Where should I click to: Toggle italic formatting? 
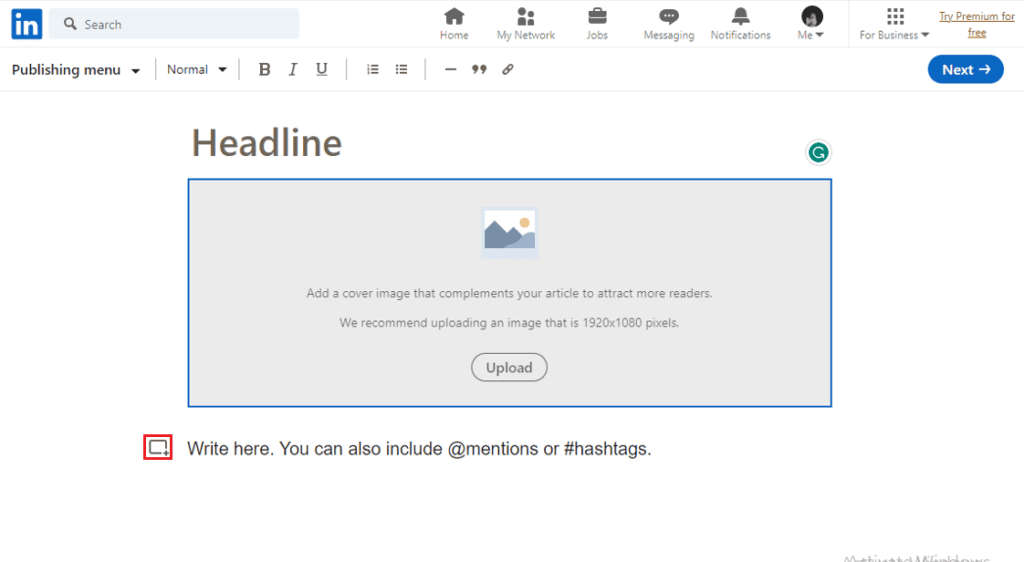[293, 70]
